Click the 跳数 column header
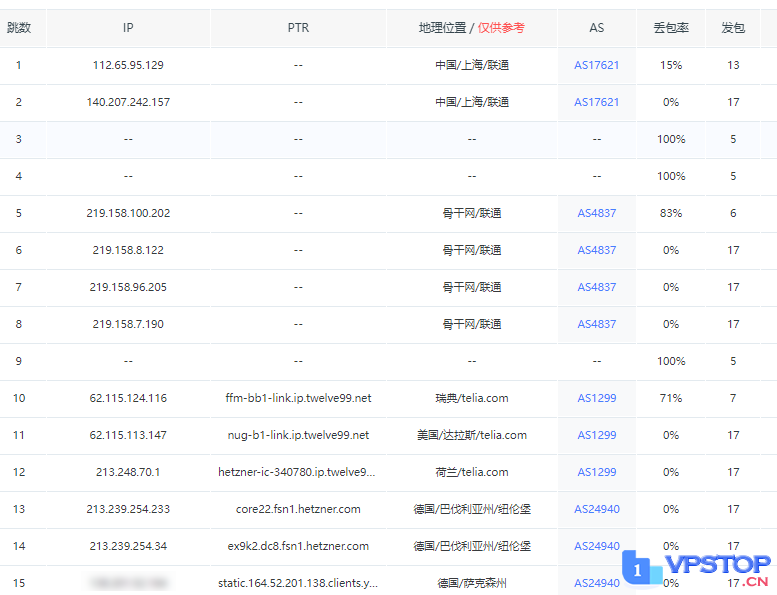Image resolution: width=777 pixels, height=595 pixels. pyautogui.click(x=19, y=28)
